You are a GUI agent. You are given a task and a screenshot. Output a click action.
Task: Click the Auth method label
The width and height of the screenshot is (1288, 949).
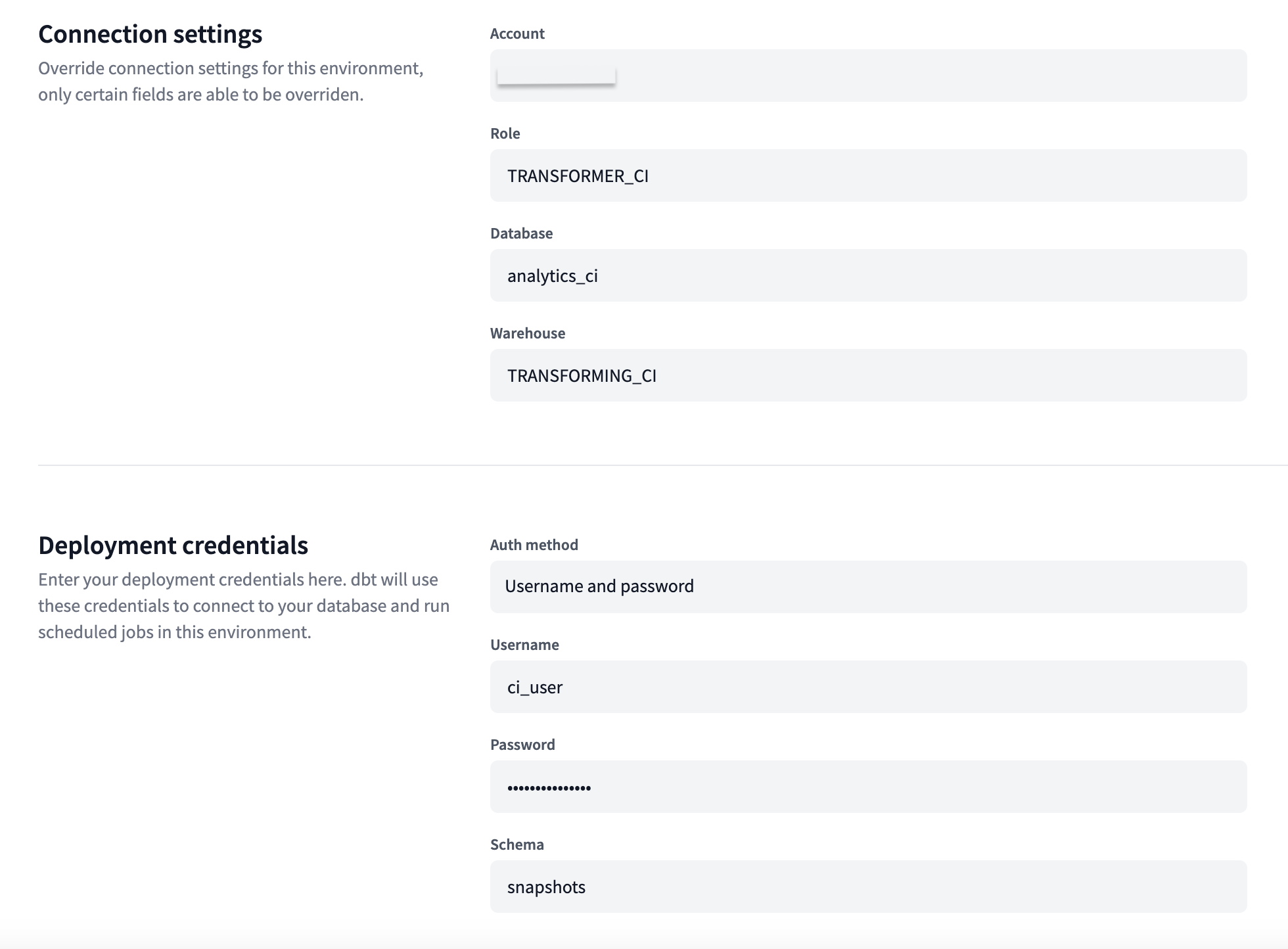coord(534,545)
